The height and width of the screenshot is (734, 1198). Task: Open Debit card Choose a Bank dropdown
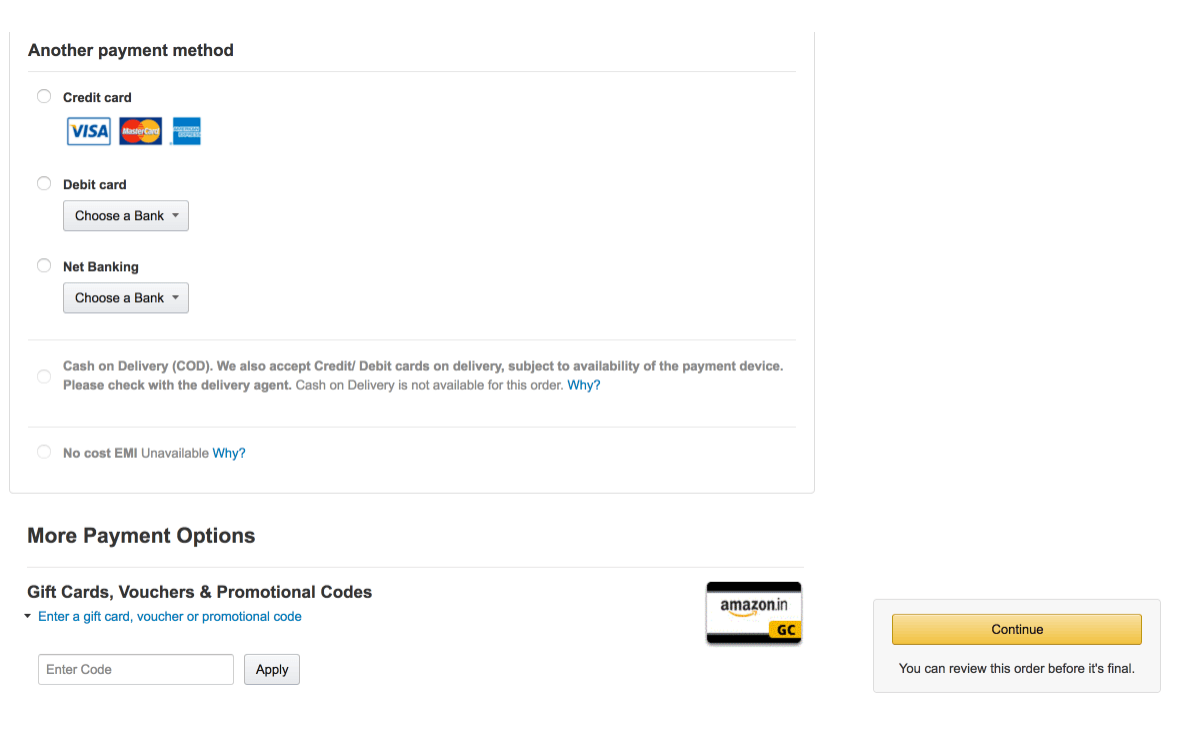coord(126,215)
